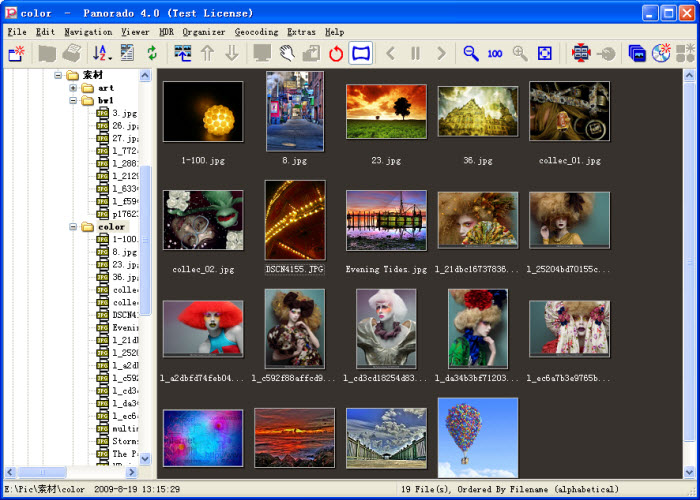Click the stacked blue images icon
Screen dimensions: 700x500
point(637,53)
